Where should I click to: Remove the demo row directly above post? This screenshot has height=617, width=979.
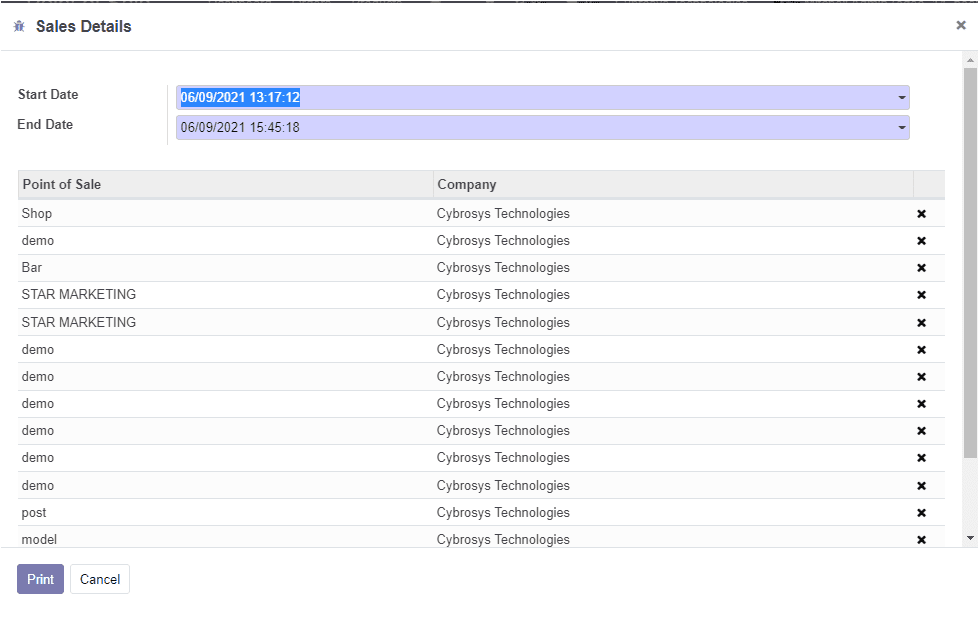(921, 486)
